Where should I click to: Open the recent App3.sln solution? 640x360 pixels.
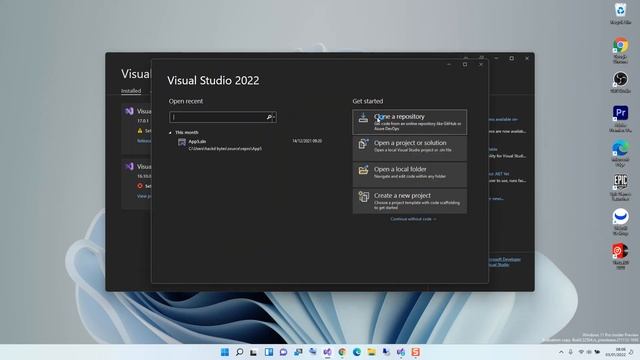coord(250,144)
